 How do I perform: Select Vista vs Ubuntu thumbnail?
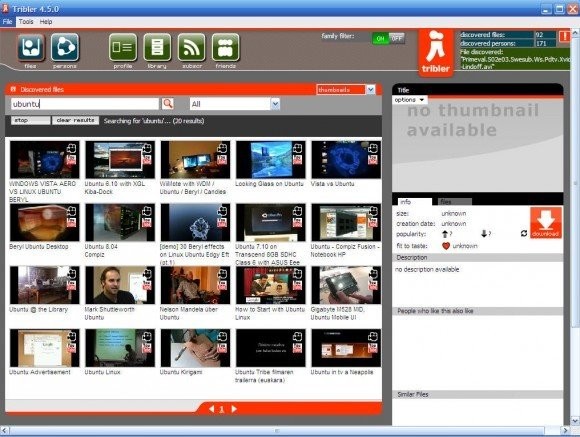click(346, 159)
